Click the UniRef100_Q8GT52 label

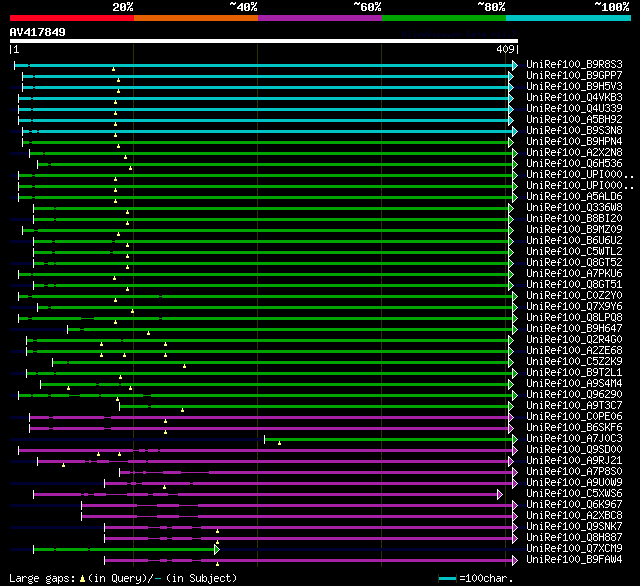(574, 263)
